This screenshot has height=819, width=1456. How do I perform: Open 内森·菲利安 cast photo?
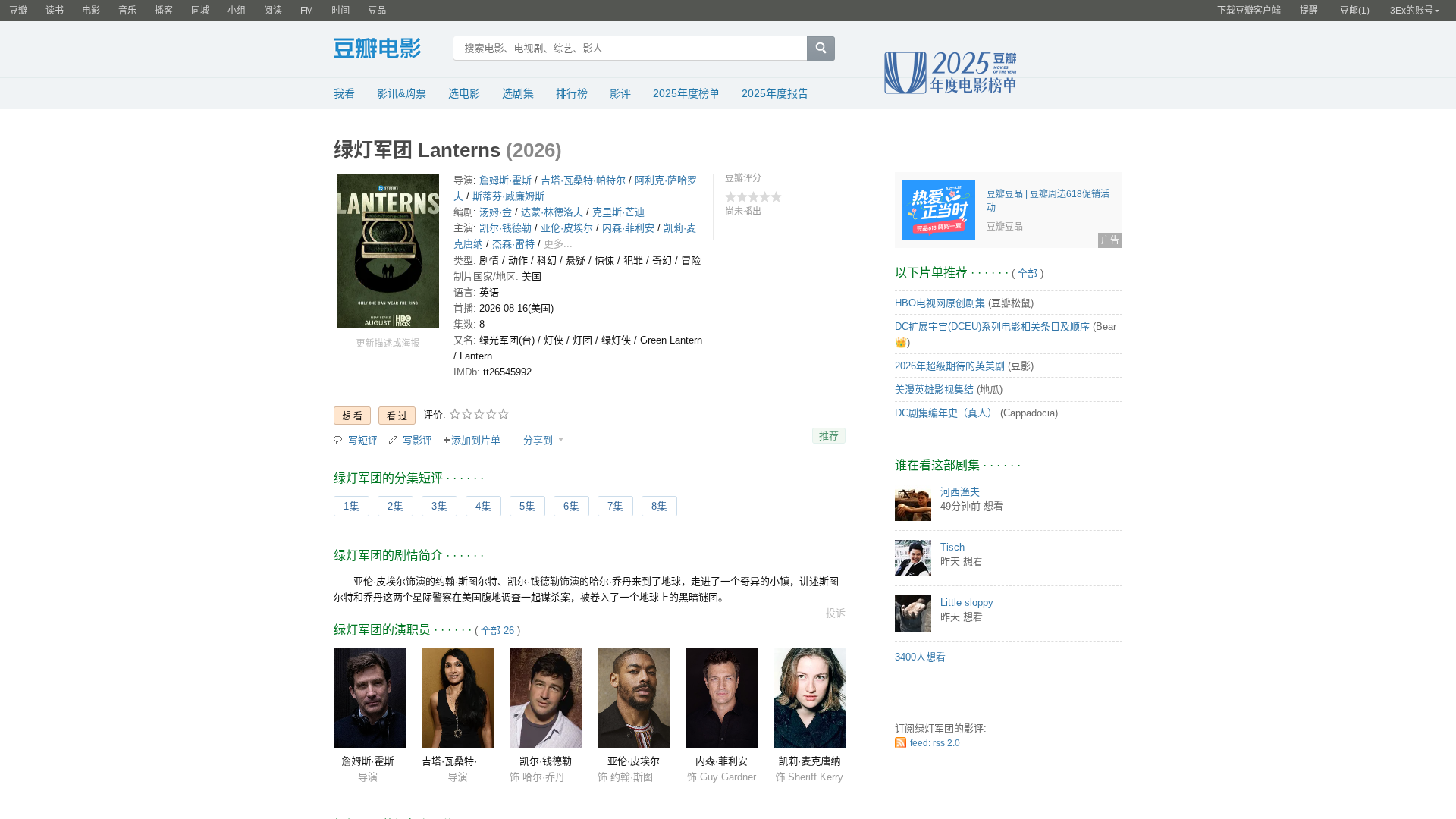pos(721,698)
